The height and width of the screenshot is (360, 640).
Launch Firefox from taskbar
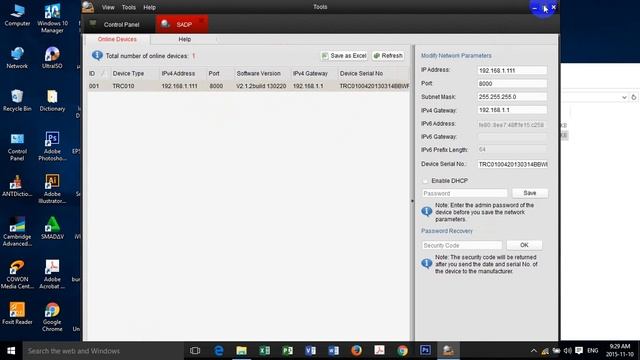pyautogui.click(x=356, y=351)
